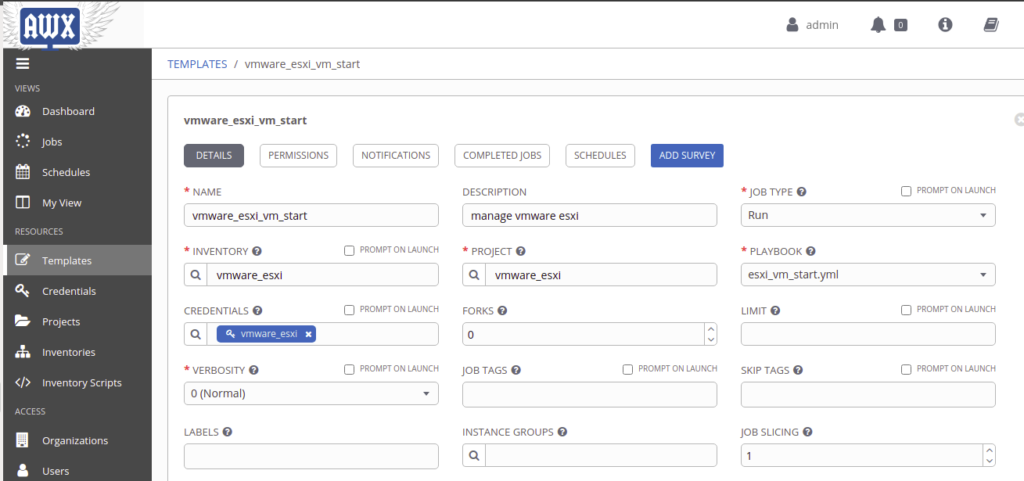Click the Skip Tags input field
The height and width of the screenshot is (481, 1024).
[868, 394]
